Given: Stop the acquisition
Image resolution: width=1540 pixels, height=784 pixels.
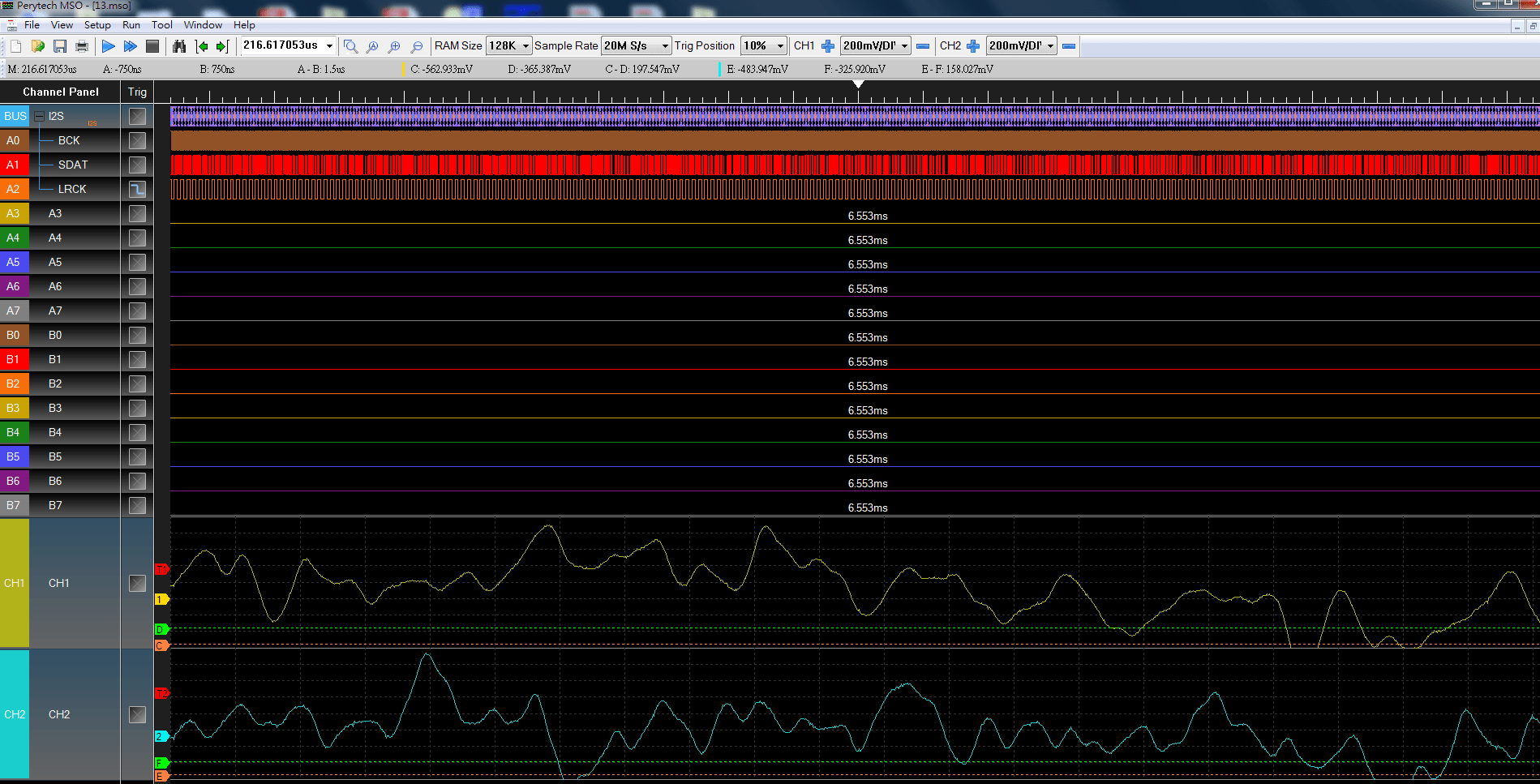Looking at the screenshot, I should [152, 46].
